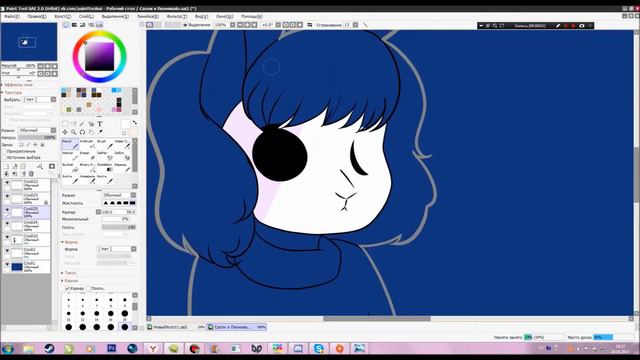Show the swatches panel icon
Viewport: 640px width, 360px height.
pos(99,25)
